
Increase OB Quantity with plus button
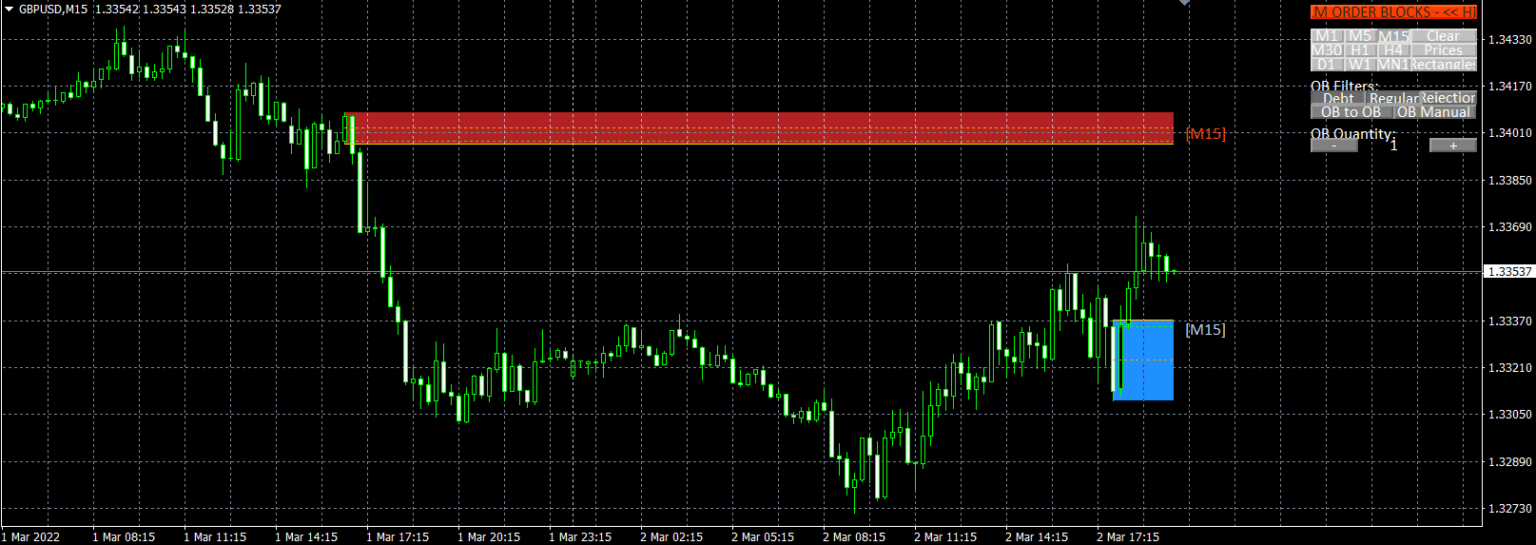[x=1453, y=145]
